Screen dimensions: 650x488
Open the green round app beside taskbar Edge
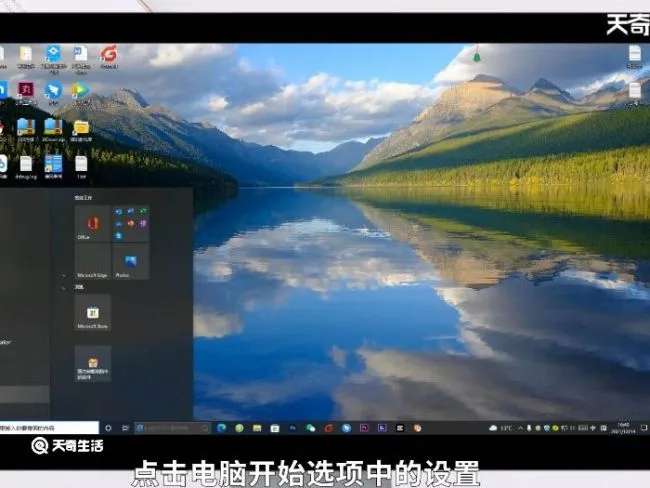click(x=239, y=428)
